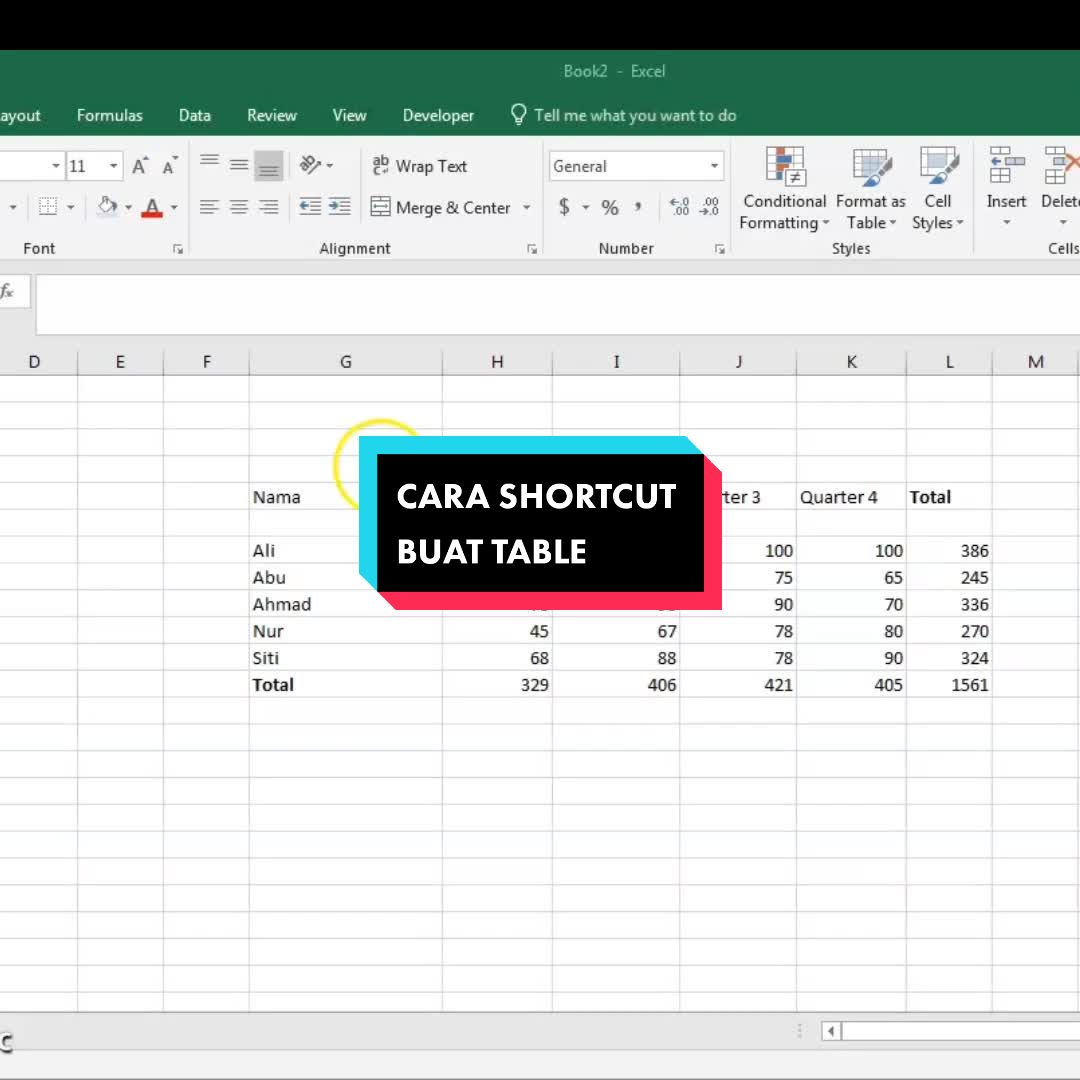Screen dimensions: 1080x1080
Task: Apply Comma Style
Action: click(x=638, y=207)
